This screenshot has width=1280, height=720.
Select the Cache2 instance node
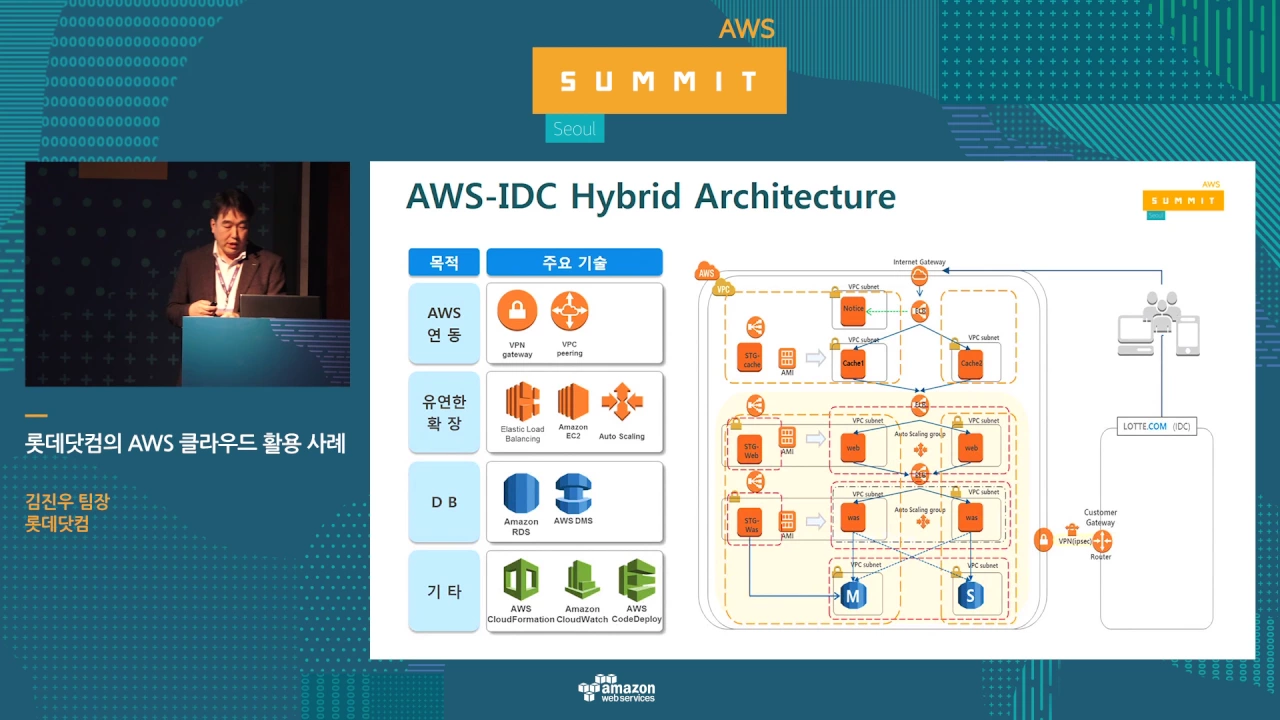[971, 364]
